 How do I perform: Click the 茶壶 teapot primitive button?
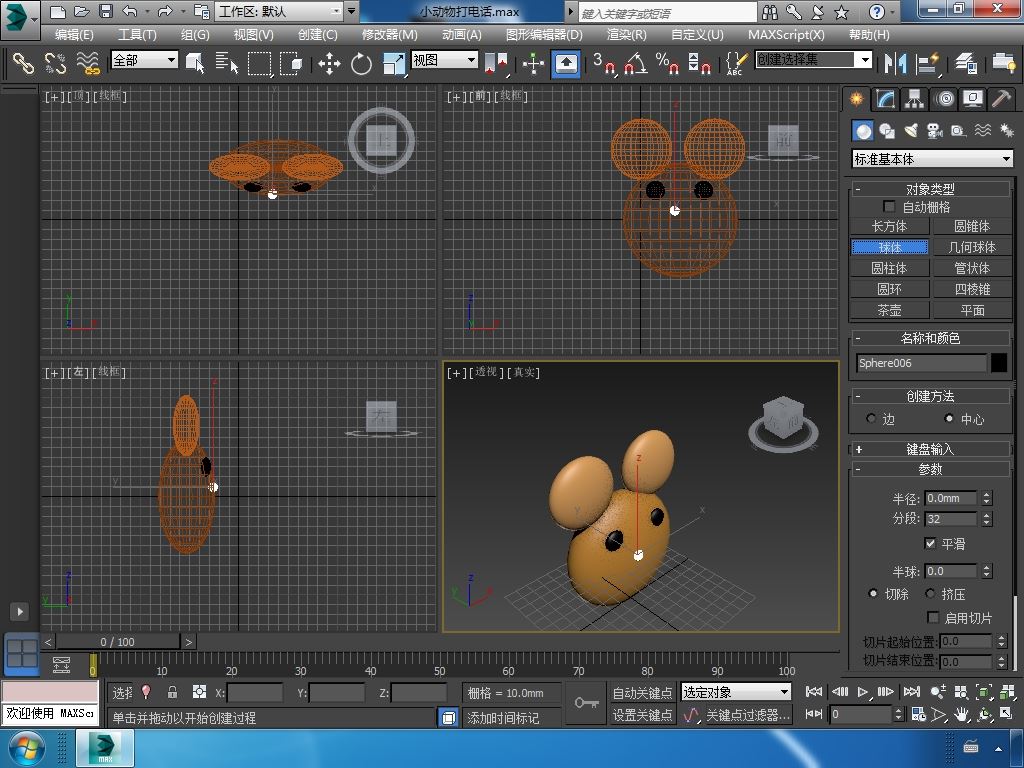tap(889, 310)
